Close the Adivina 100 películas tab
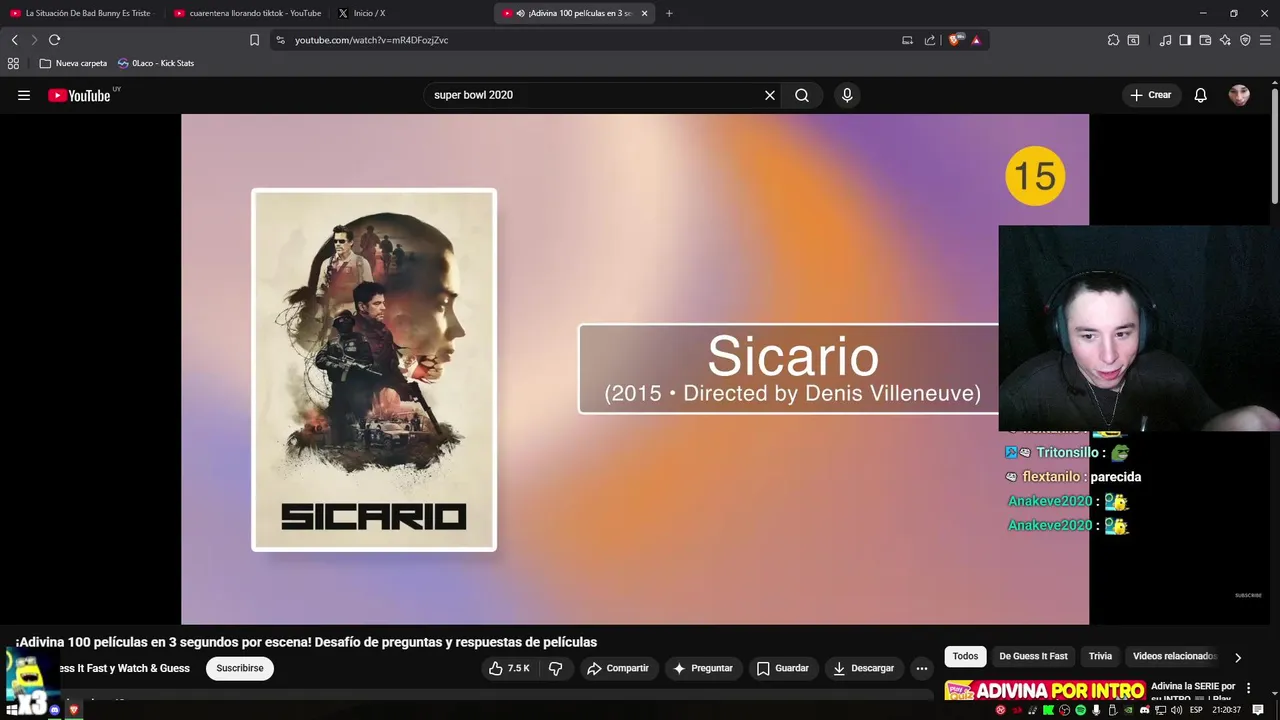1280x720 pixels. pos(644,13)
